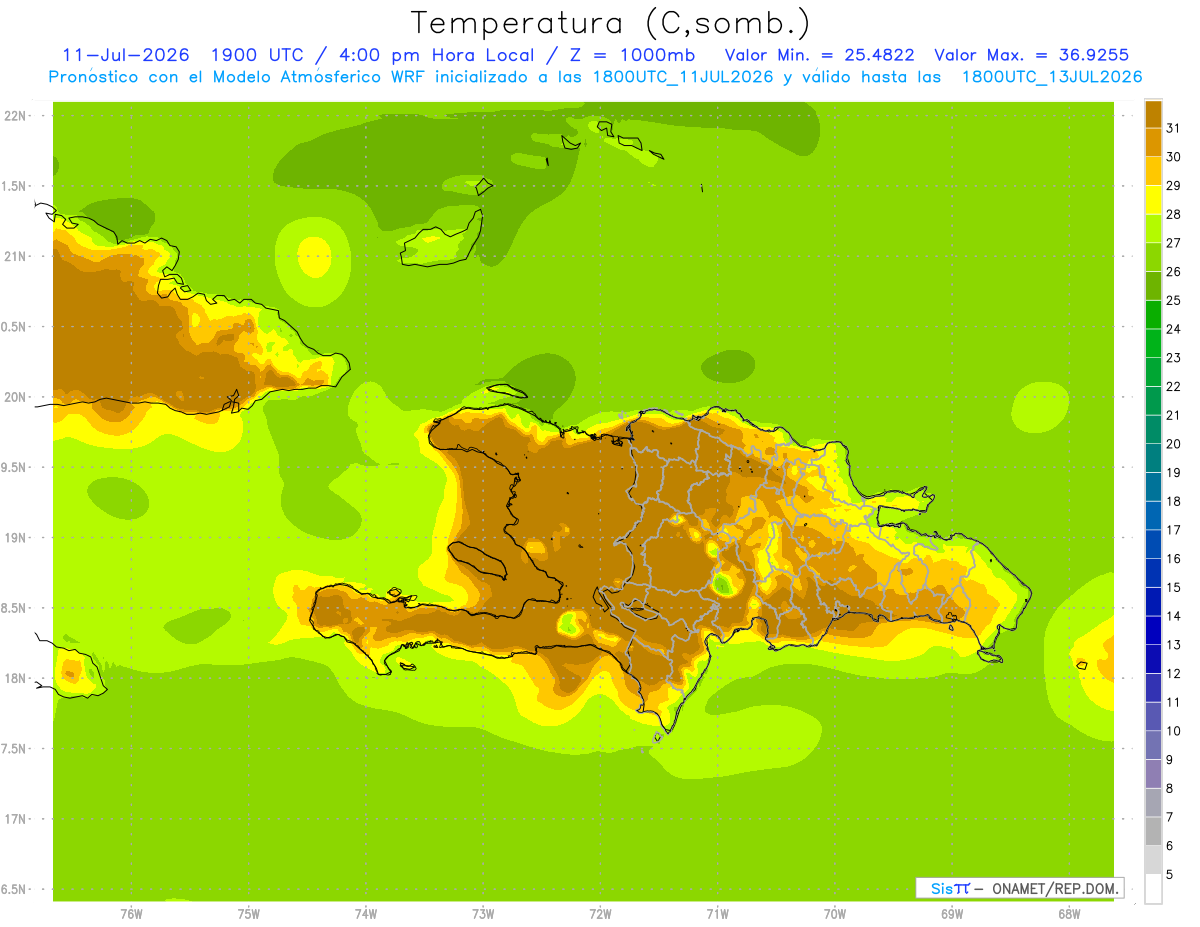Click legend value label '5'
The width and height of the screenshot is (1200, 927).
pos(1170,875)
